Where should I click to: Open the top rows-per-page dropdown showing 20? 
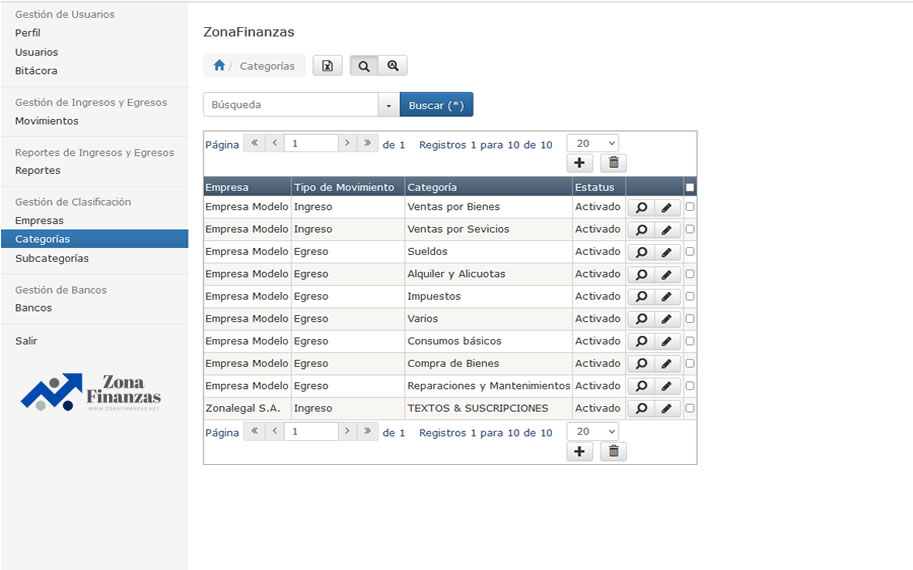pos(592,144)
